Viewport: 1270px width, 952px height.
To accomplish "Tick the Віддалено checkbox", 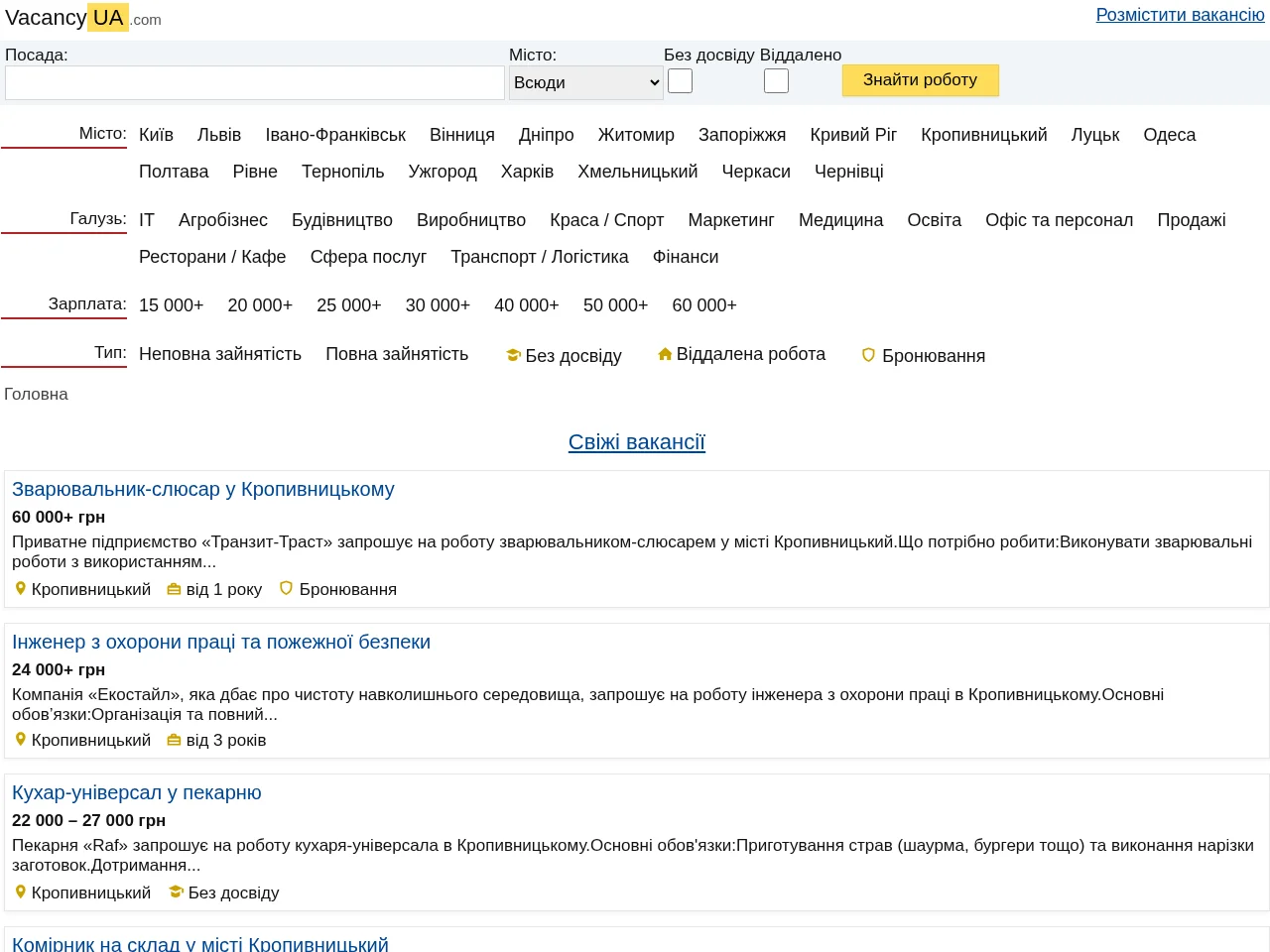I will click(x=776, y=81).
